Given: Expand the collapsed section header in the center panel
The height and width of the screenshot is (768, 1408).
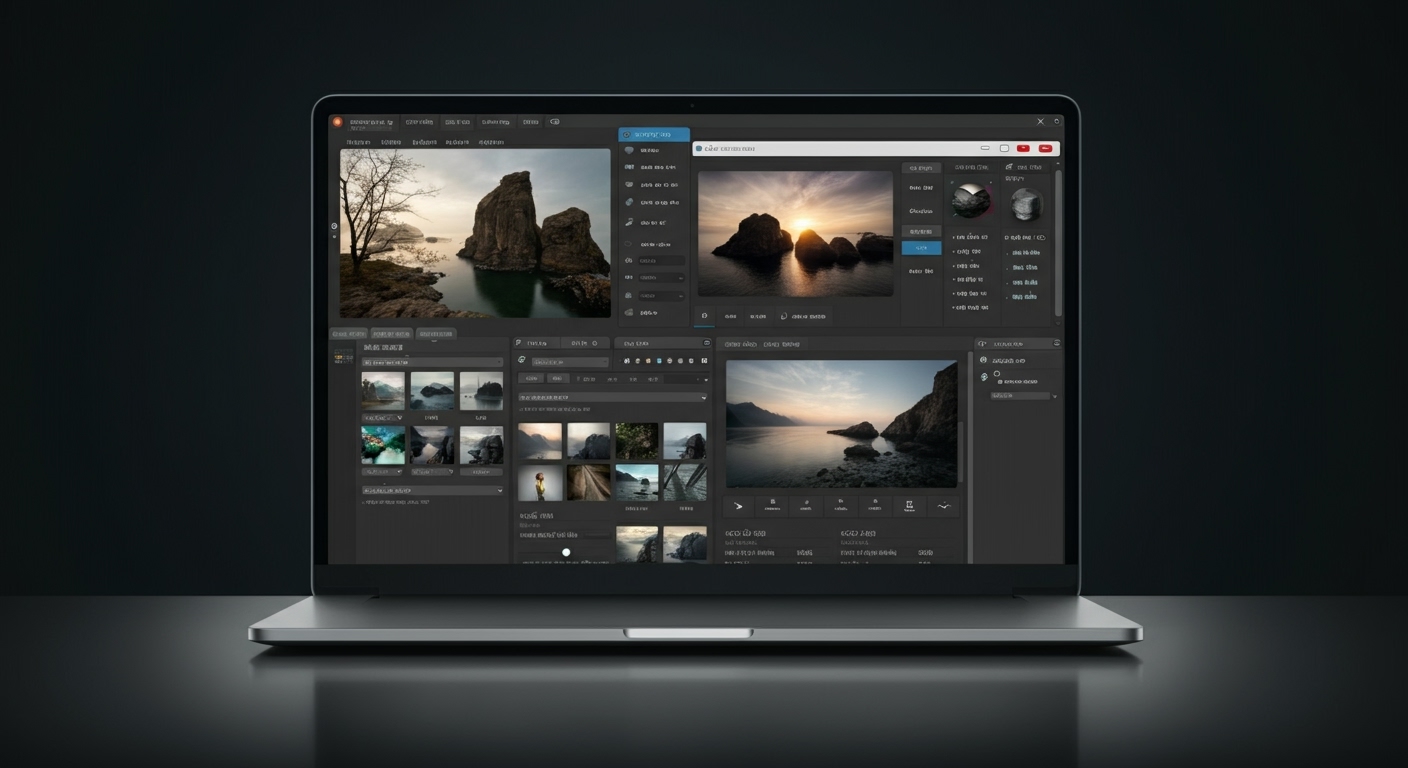Looking at the screenshot, I should [x=611, y=397].
